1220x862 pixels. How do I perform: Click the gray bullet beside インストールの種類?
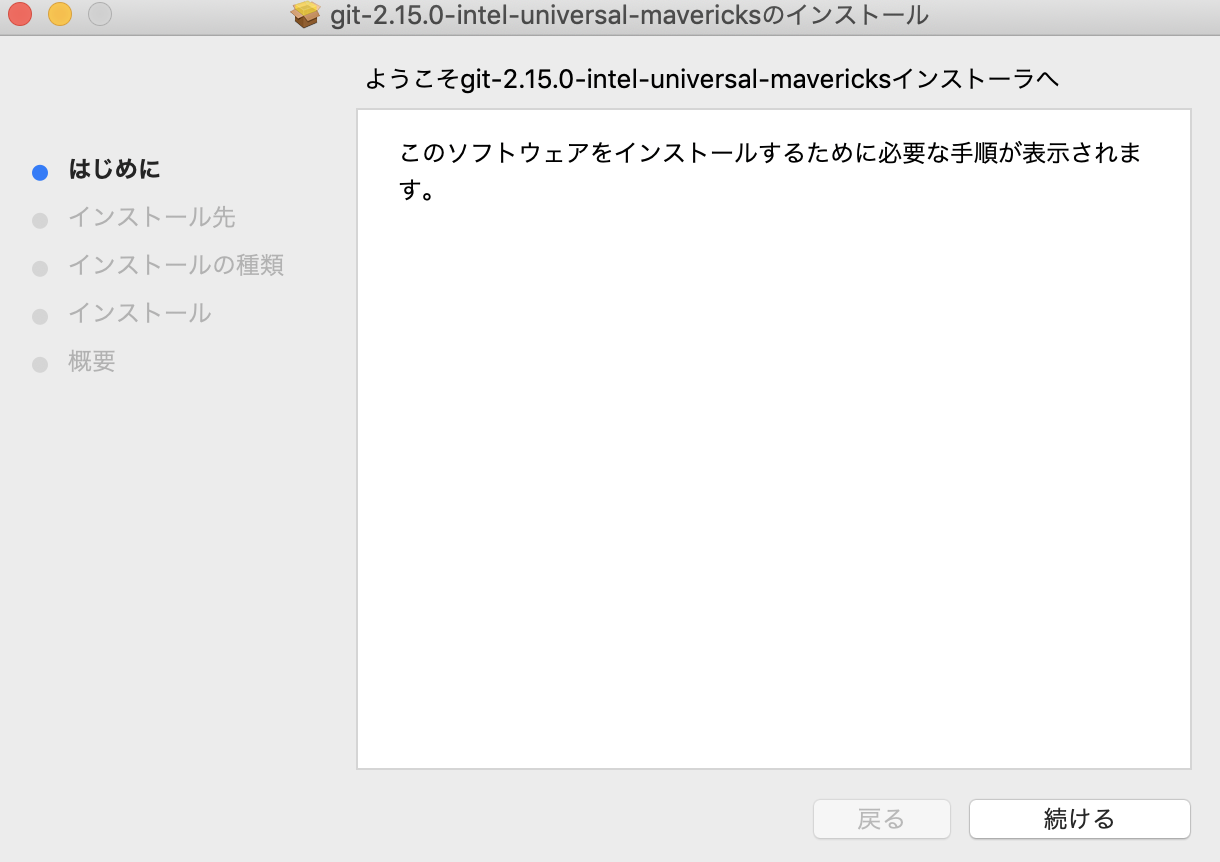point(40,268)
